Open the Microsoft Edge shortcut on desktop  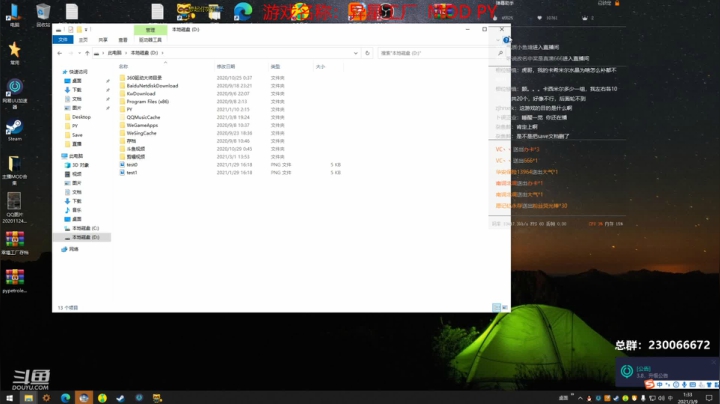pyautogui.click(x=242, y=11)
